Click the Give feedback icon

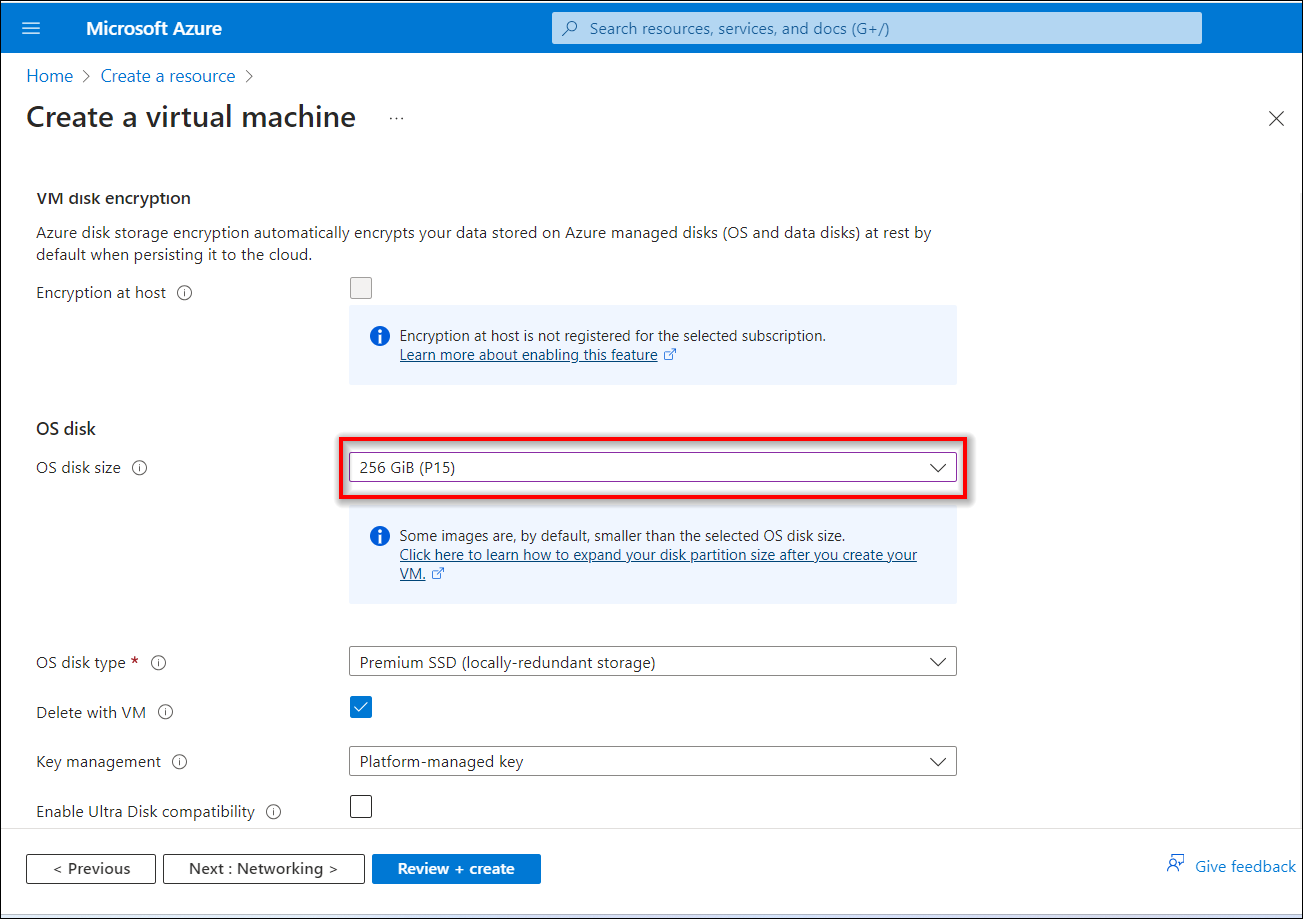click(x=1176, y=865)
